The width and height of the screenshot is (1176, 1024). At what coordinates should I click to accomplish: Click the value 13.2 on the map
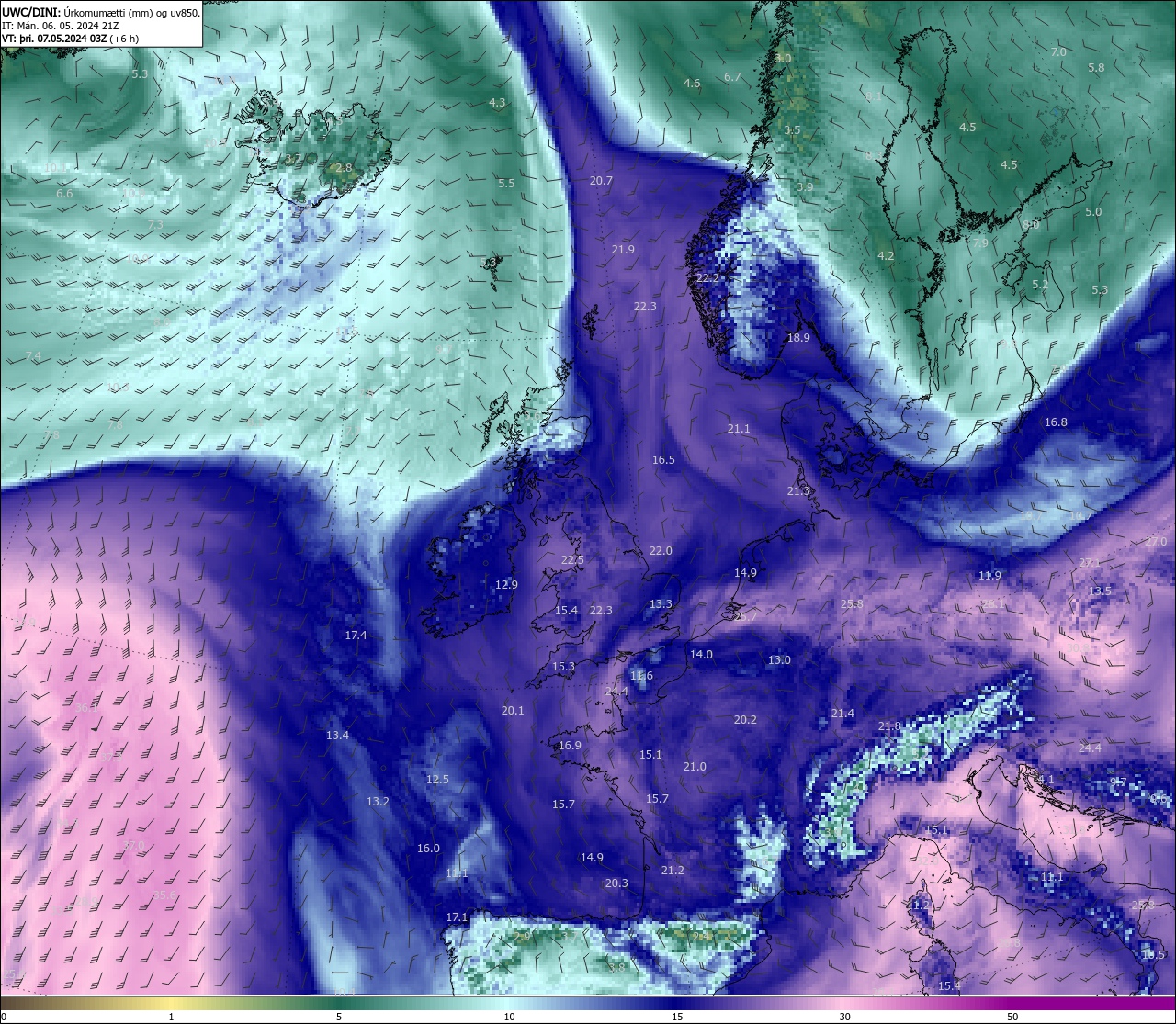pos(378,802)
